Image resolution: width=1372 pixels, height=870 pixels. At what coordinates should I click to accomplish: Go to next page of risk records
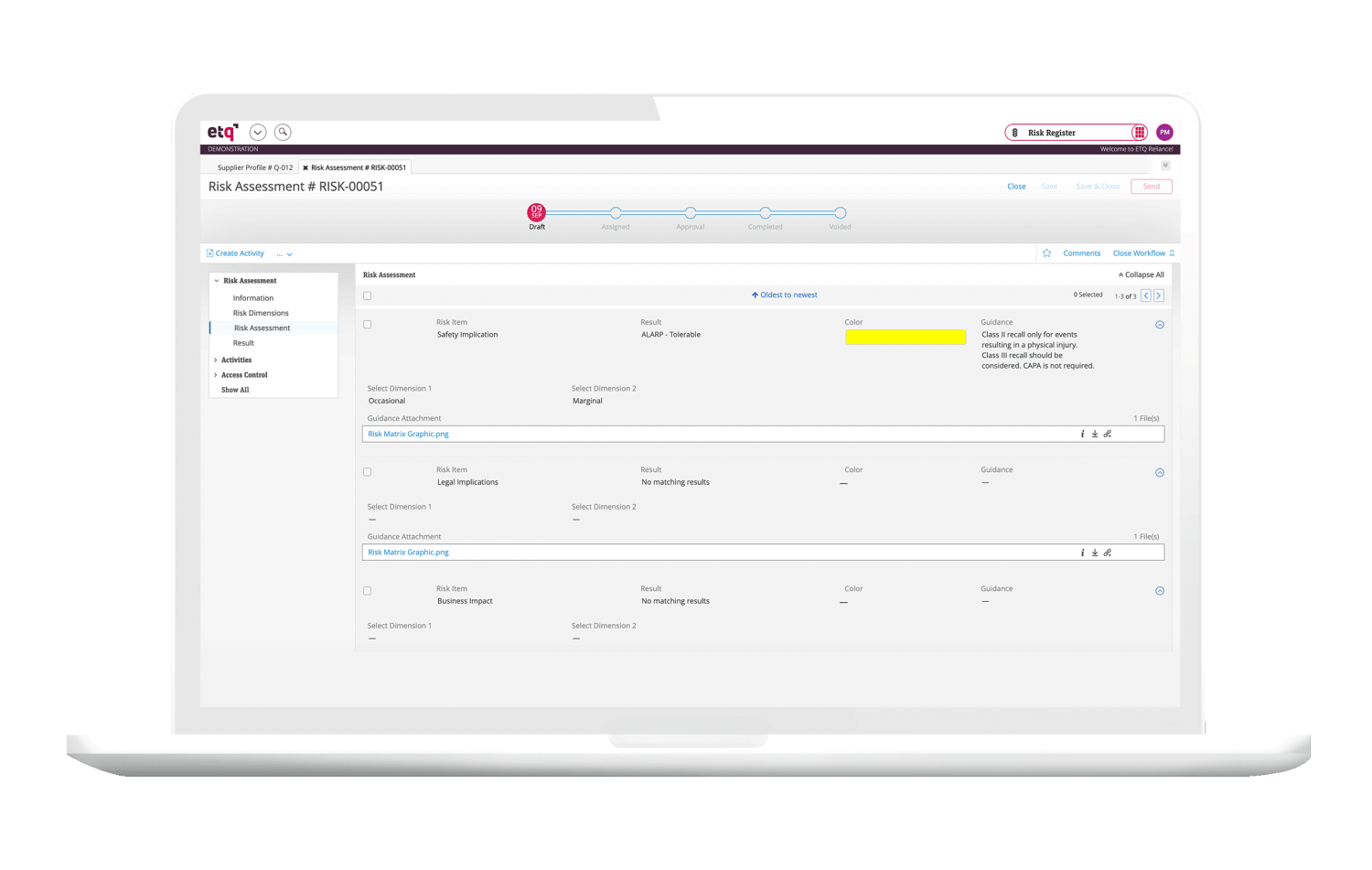[x=1159, y=295]
